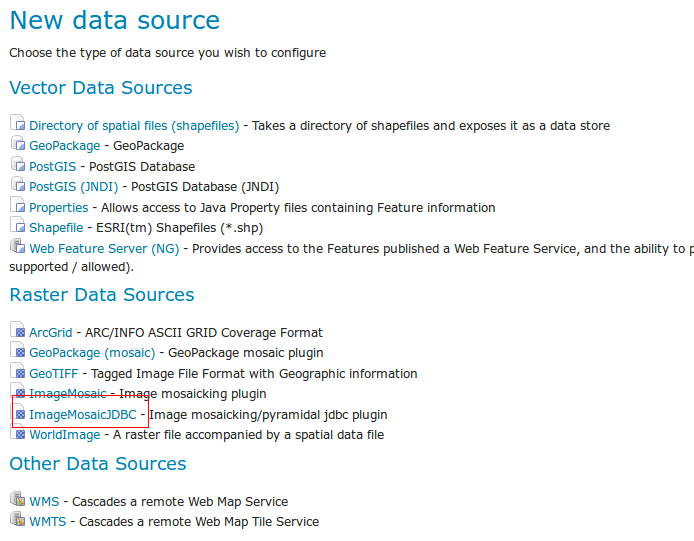
Task: Choose the GeoTIFF raster link
Action: [x=54, y=374]
